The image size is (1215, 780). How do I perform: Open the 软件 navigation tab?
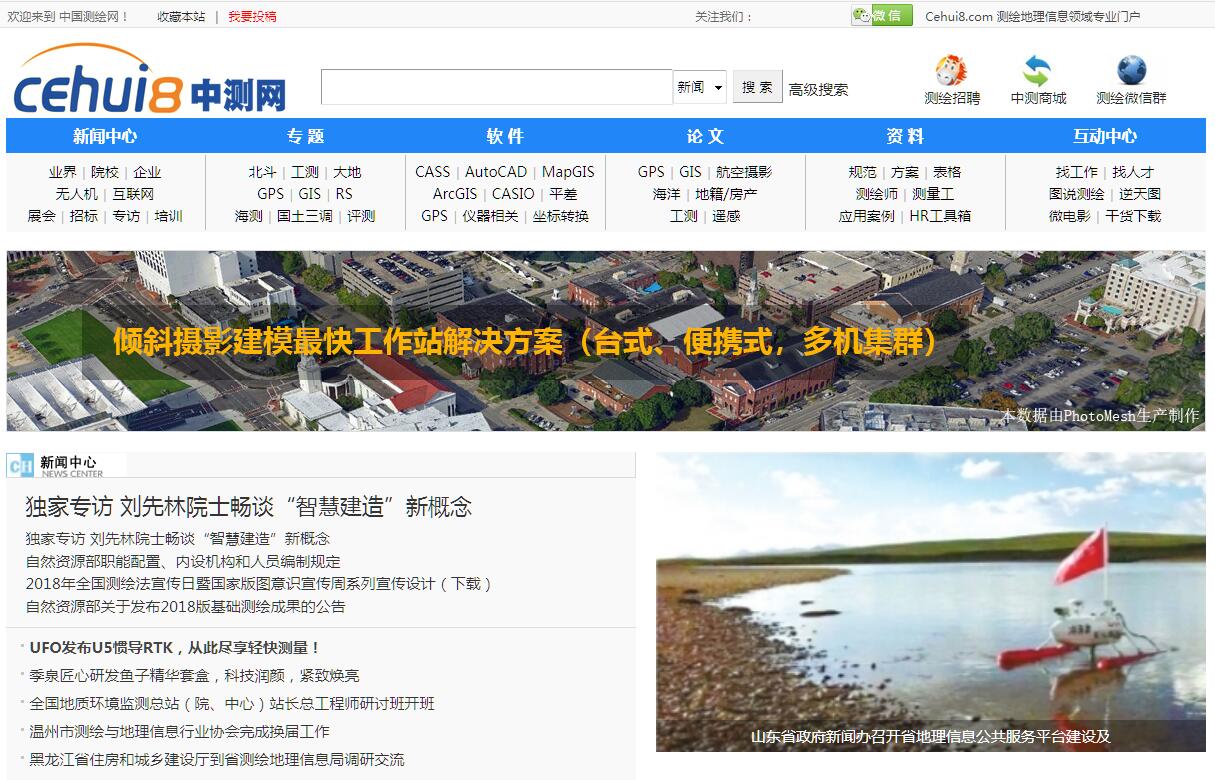[505, 136]
